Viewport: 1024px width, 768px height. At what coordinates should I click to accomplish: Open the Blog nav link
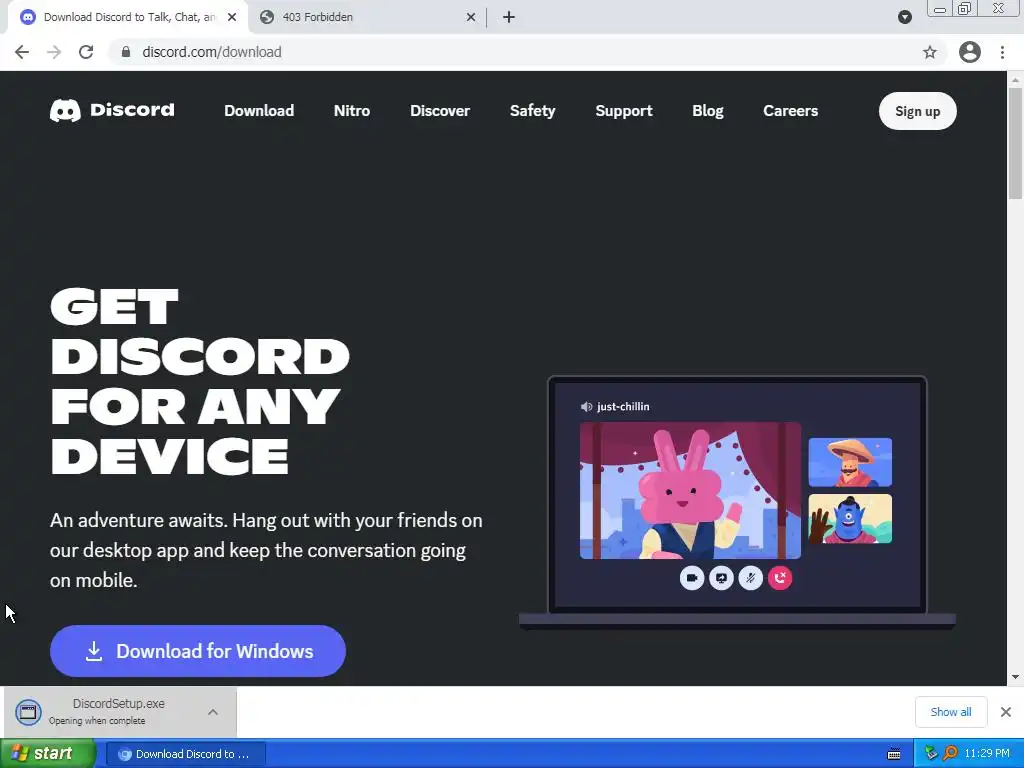[x=708, y=111]
